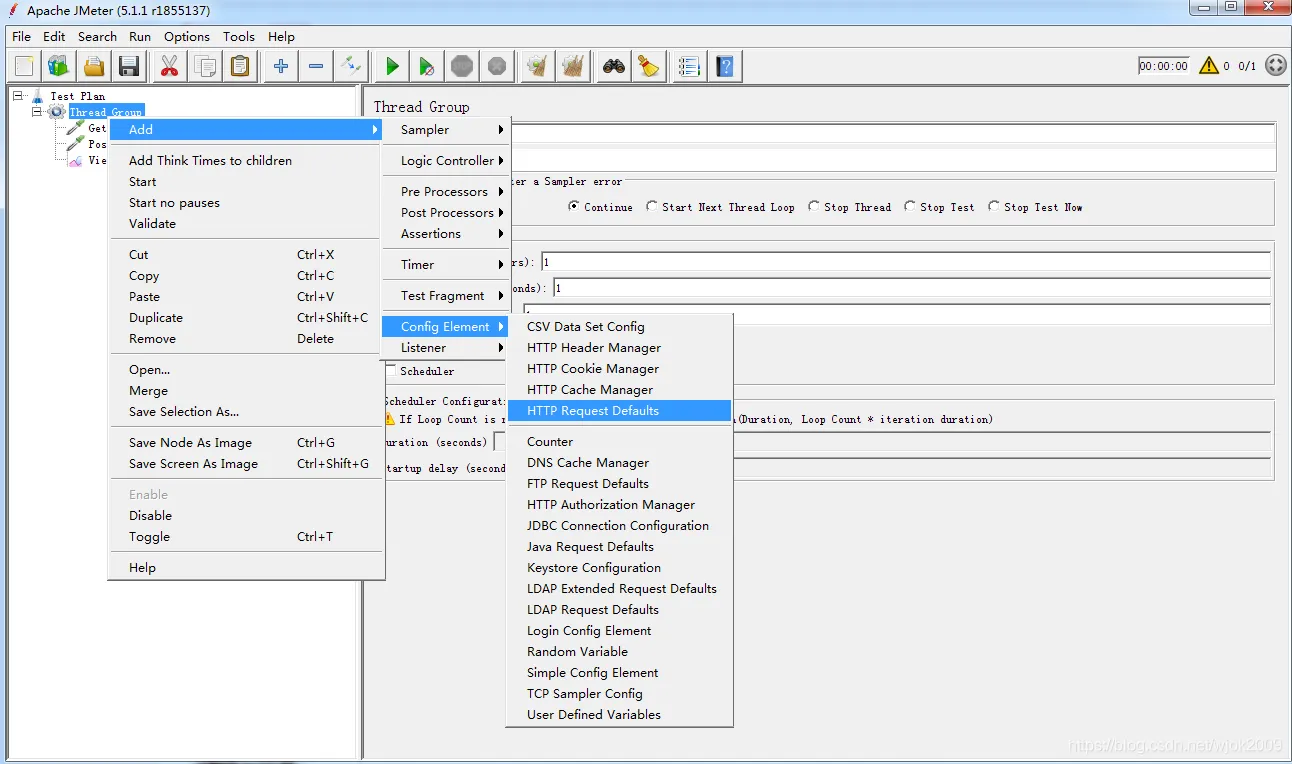Viewport: 1292px width, 764px height.
Task: Click Duplicate in the context menu
Action: 246,318
